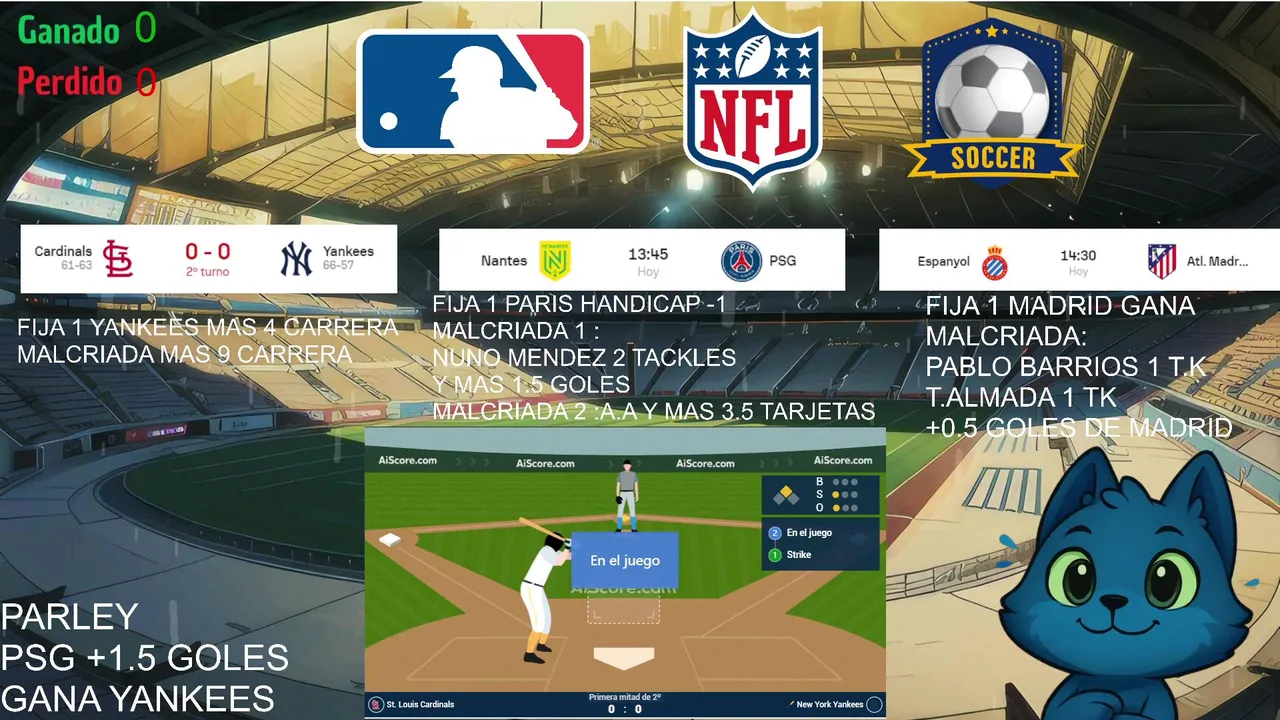Click 'MALCRIADA 2 :A.A Y MAS 3.5 TARJETAS' text
This screenshot has width=1280, height=720.
[x=654, y=412]
